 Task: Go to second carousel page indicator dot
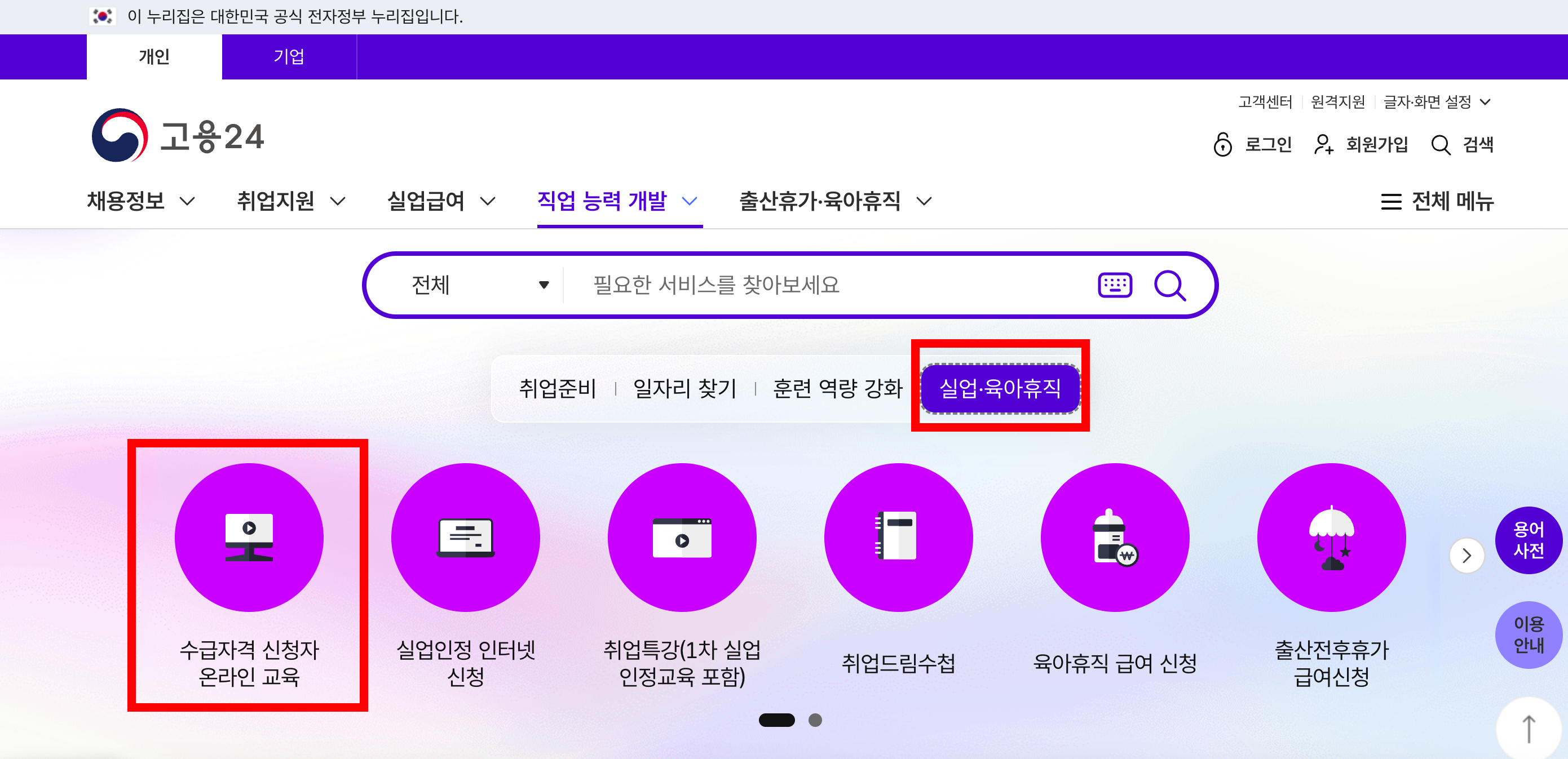815,720
